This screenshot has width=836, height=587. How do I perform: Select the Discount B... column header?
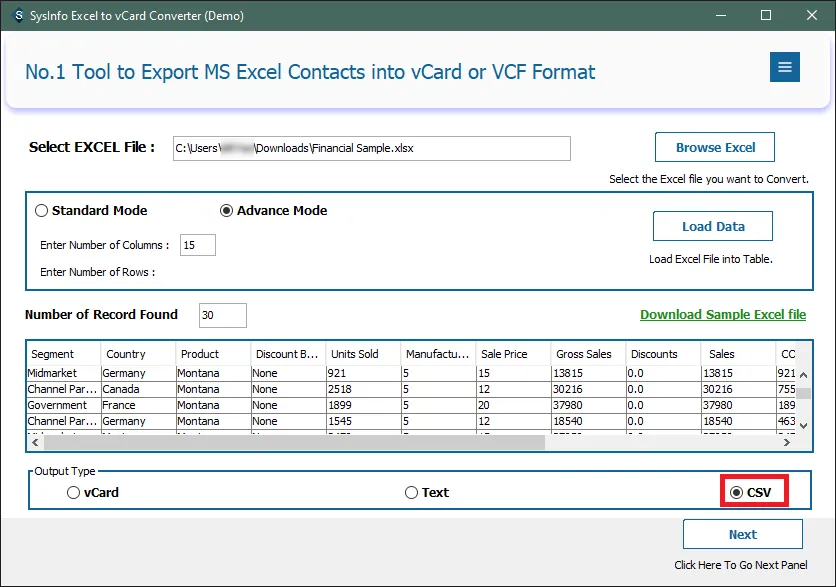[x=287, y=354]
